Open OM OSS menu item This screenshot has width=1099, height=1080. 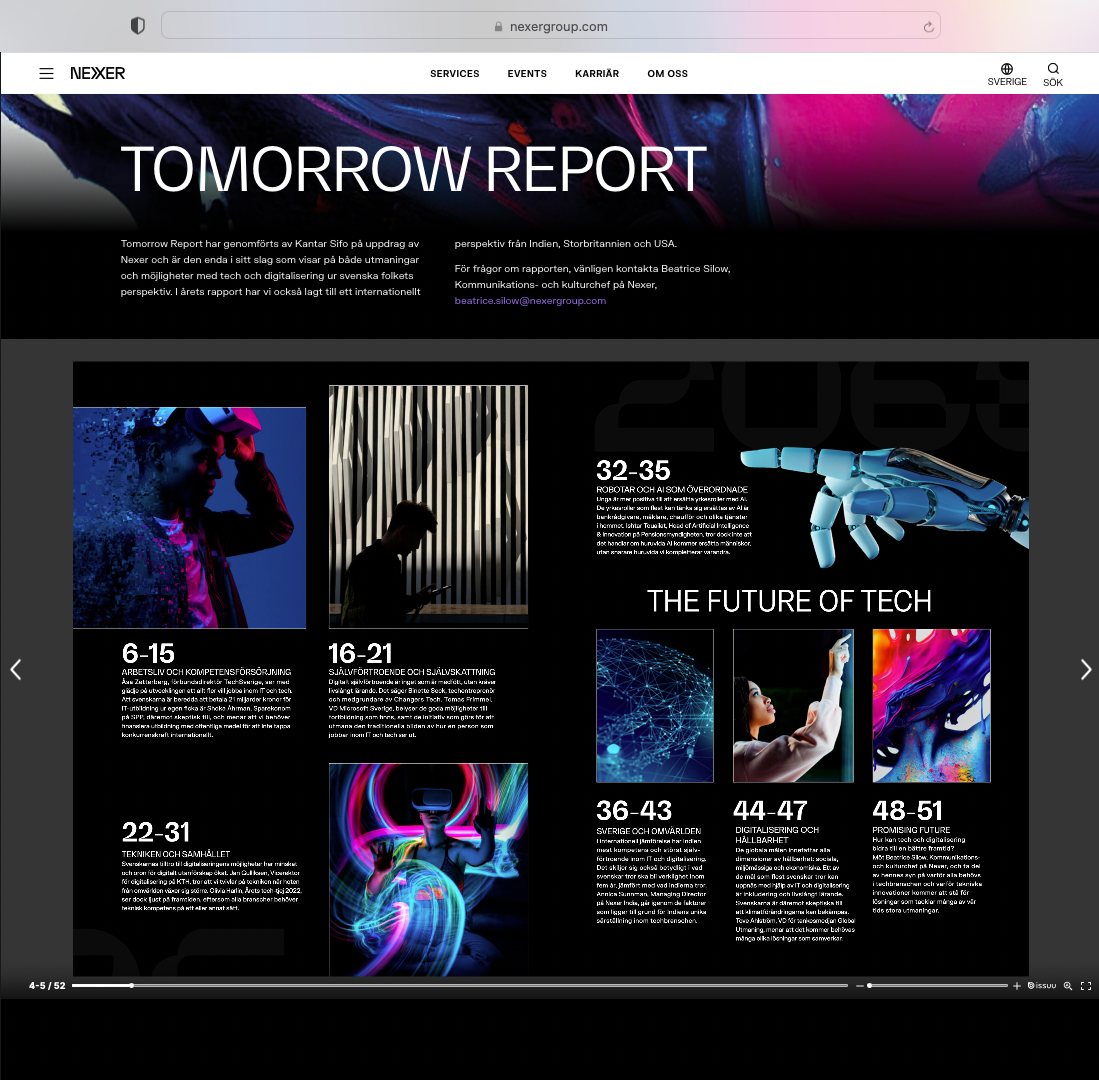point(667,74)
